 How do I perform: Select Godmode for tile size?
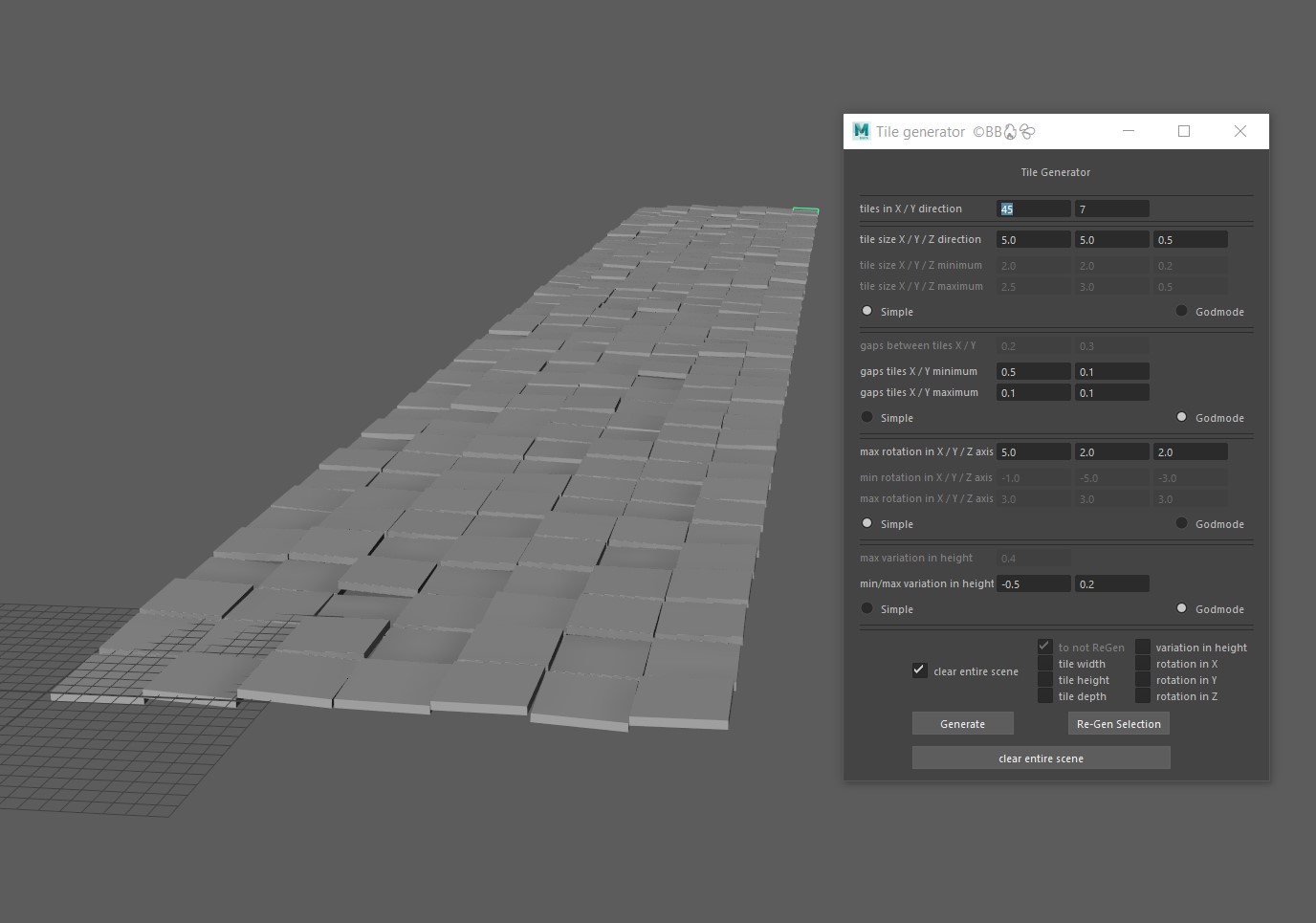pyautogui.click(x=1182, y=311)
